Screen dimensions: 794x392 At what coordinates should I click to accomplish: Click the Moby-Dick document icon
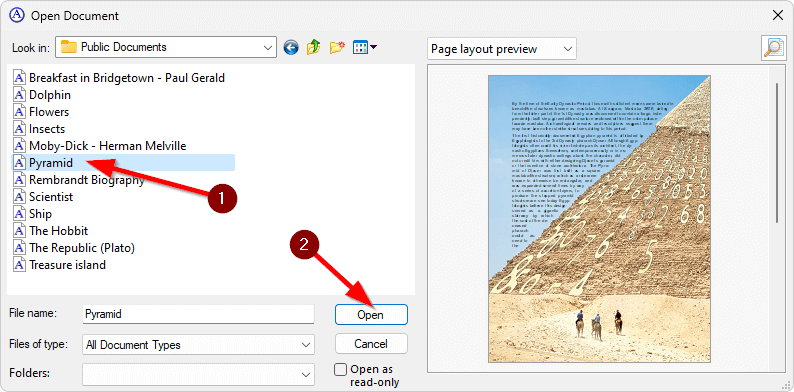(19, 146)
